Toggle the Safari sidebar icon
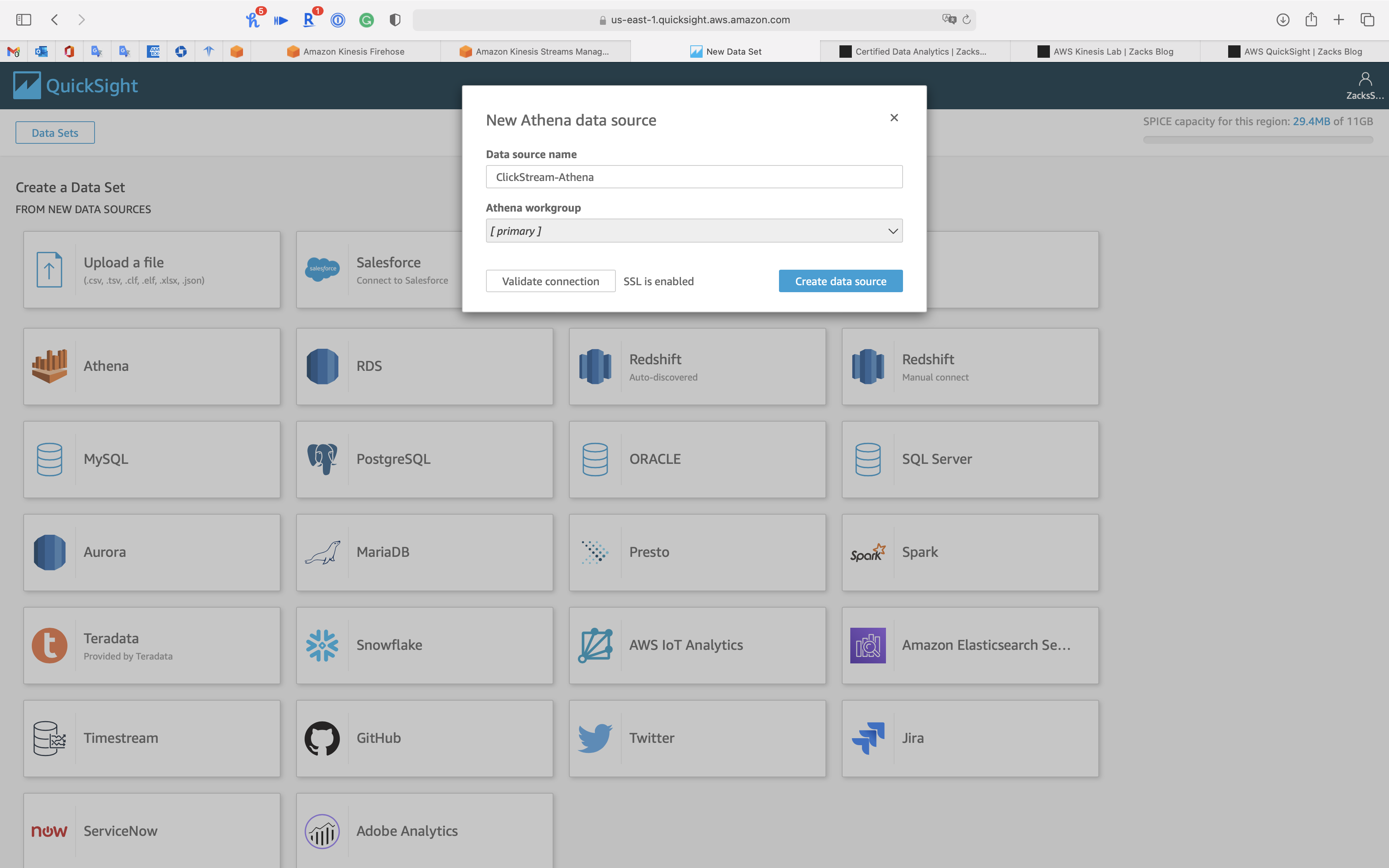 [24, 19]
